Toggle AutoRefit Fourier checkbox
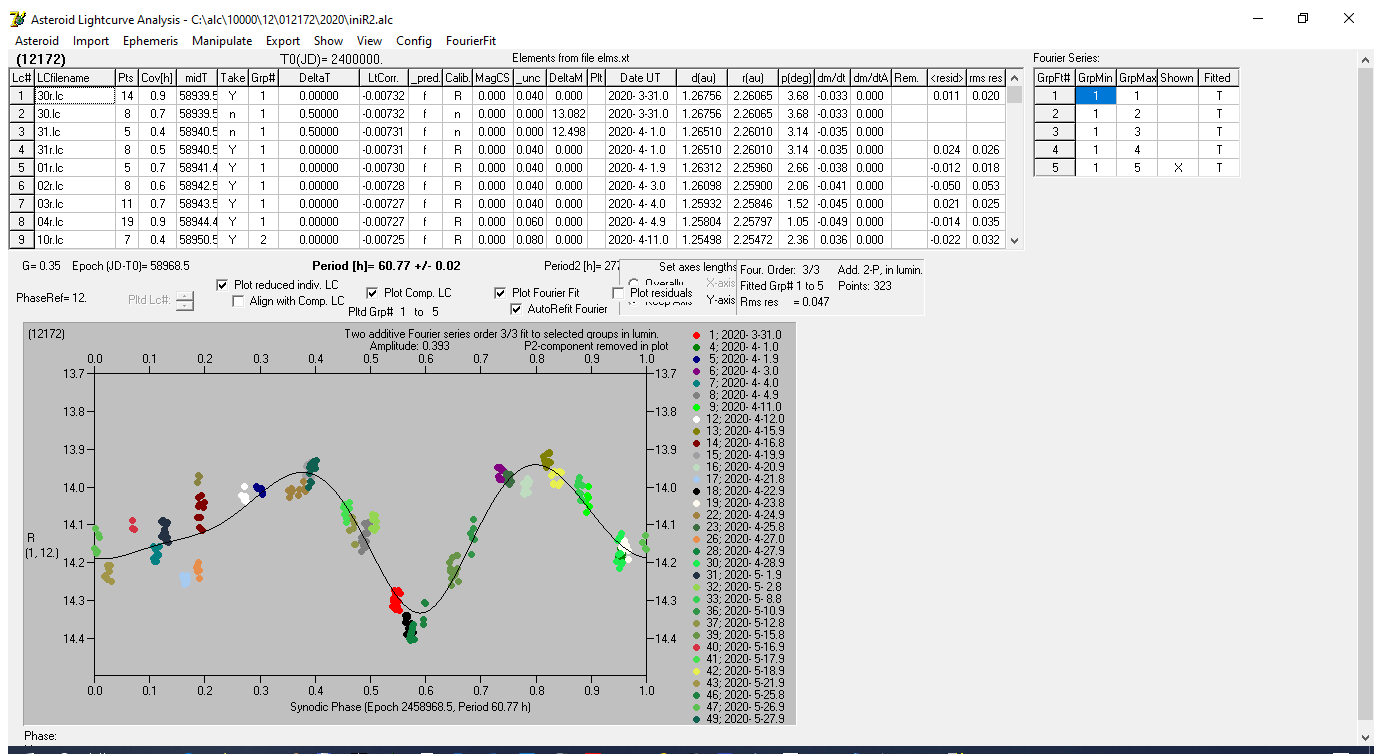Screen dimensions: 1382x754 517,309
